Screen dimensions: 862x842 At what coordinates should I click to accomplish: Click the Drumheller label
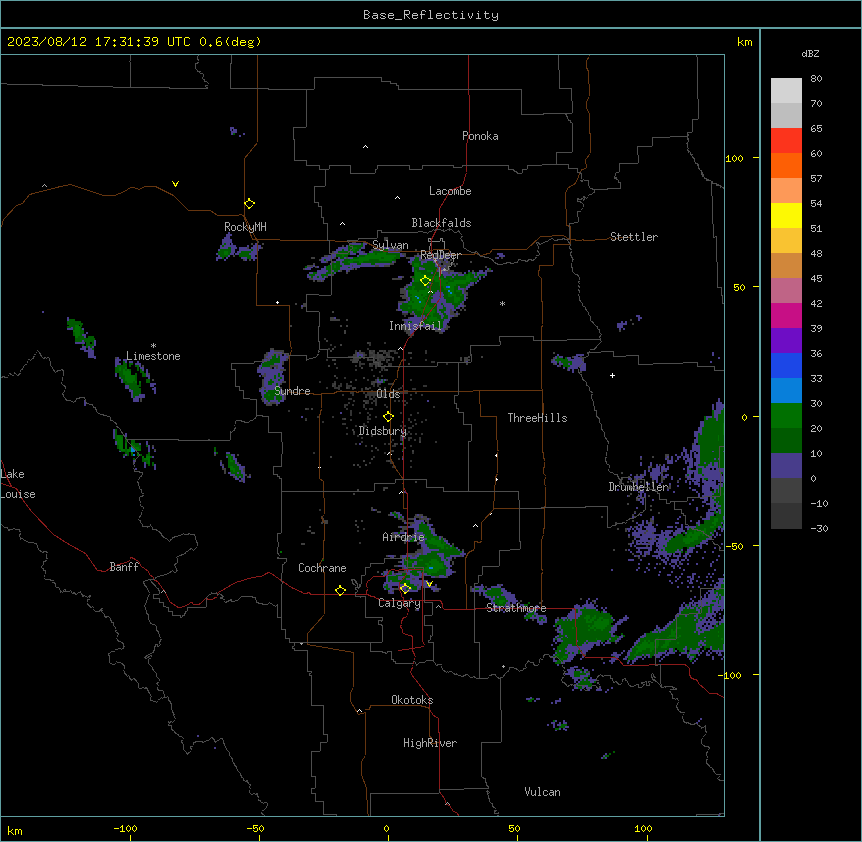(x=638, y=487)
